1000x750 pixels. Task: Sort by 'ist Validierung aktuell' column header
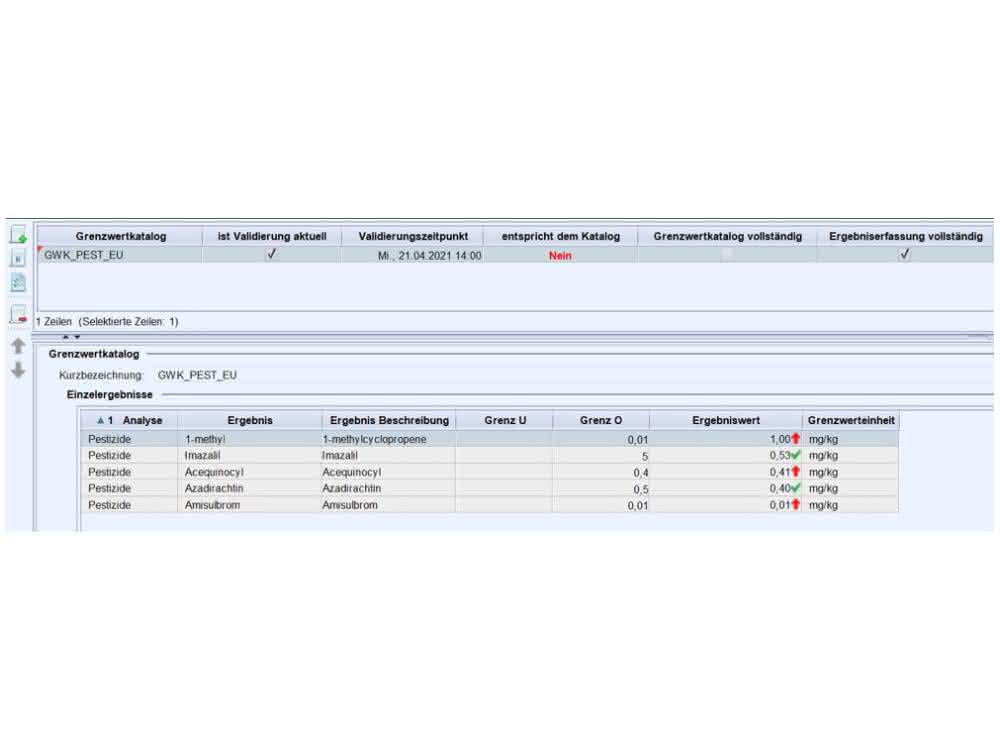pyautogui.click(x=272, y=237)
